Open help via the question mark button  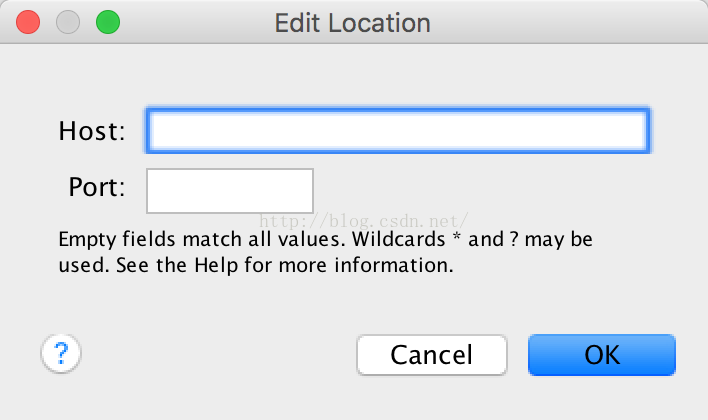pos(61,353)
